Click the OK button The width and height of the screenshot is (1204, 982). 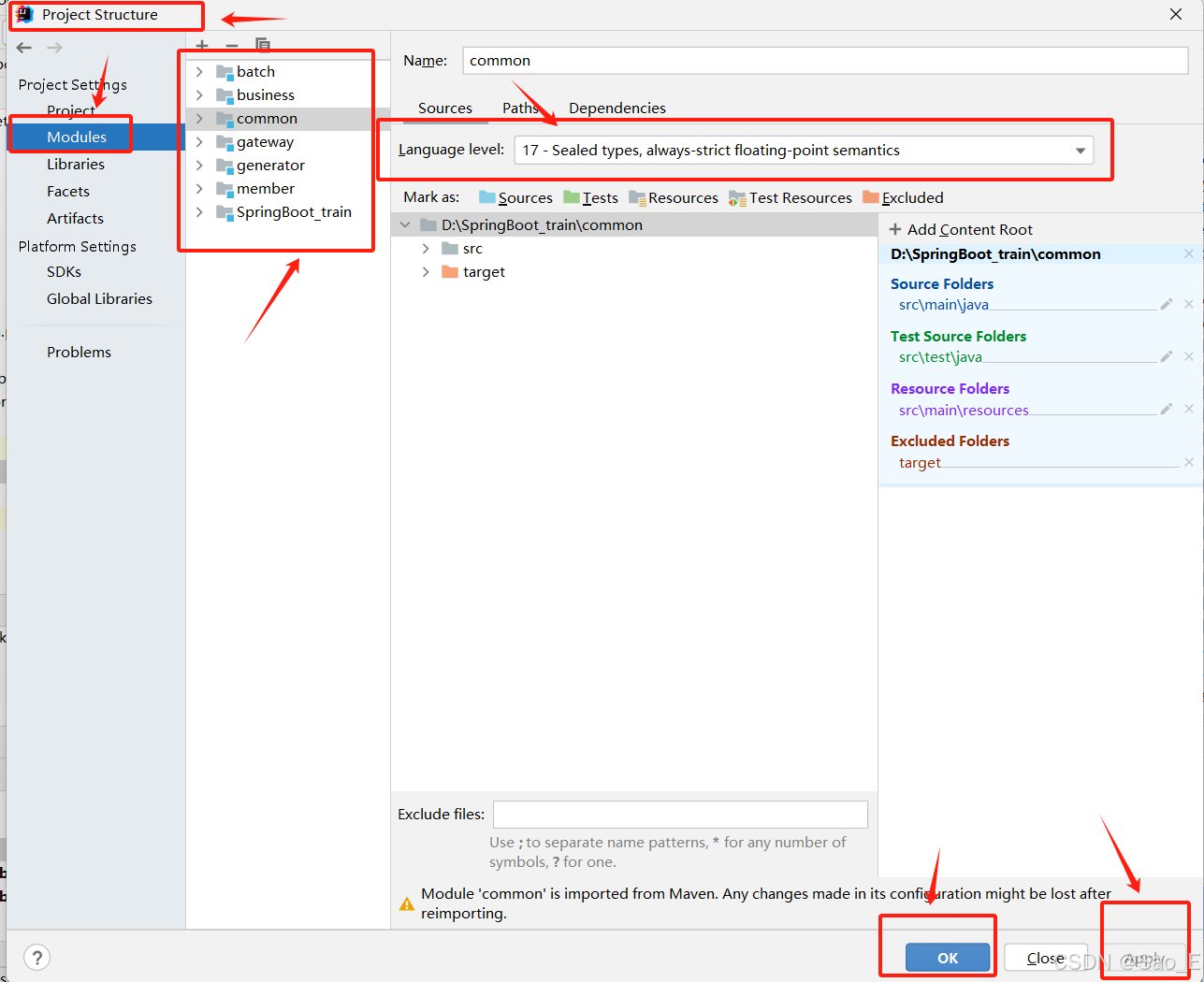coord(948,958)
